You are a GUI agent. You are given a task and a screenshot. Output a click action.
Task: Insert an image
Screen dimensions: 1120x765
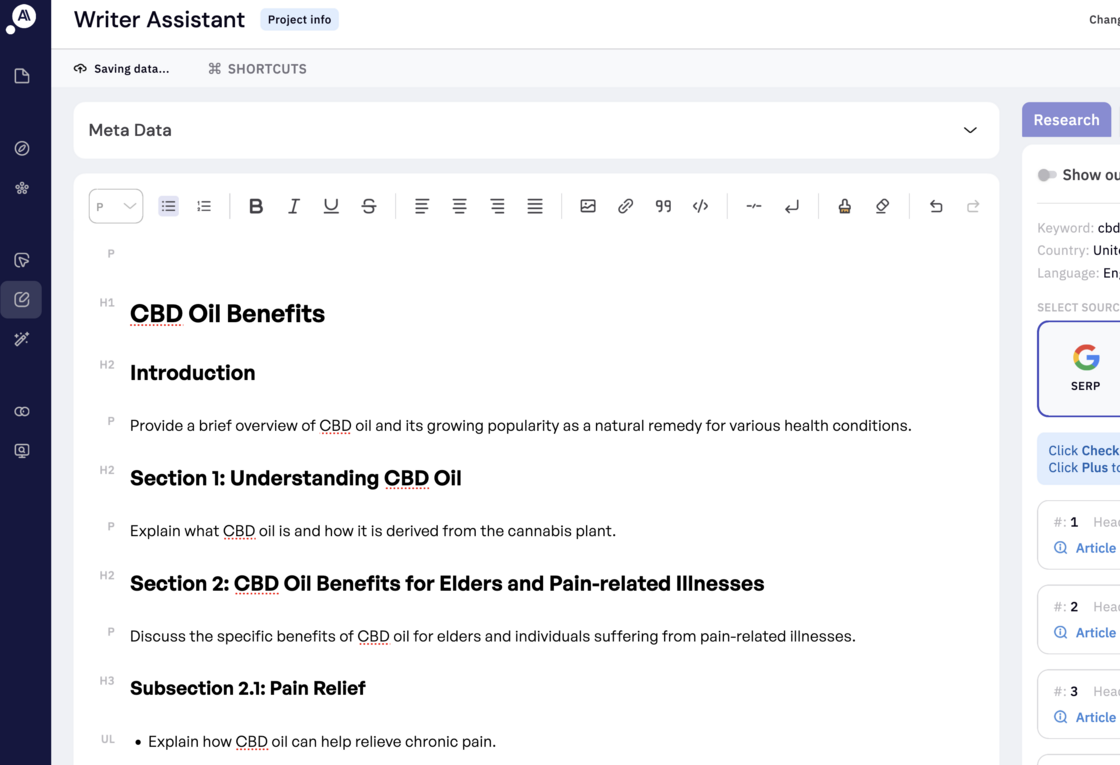(588, 206)
